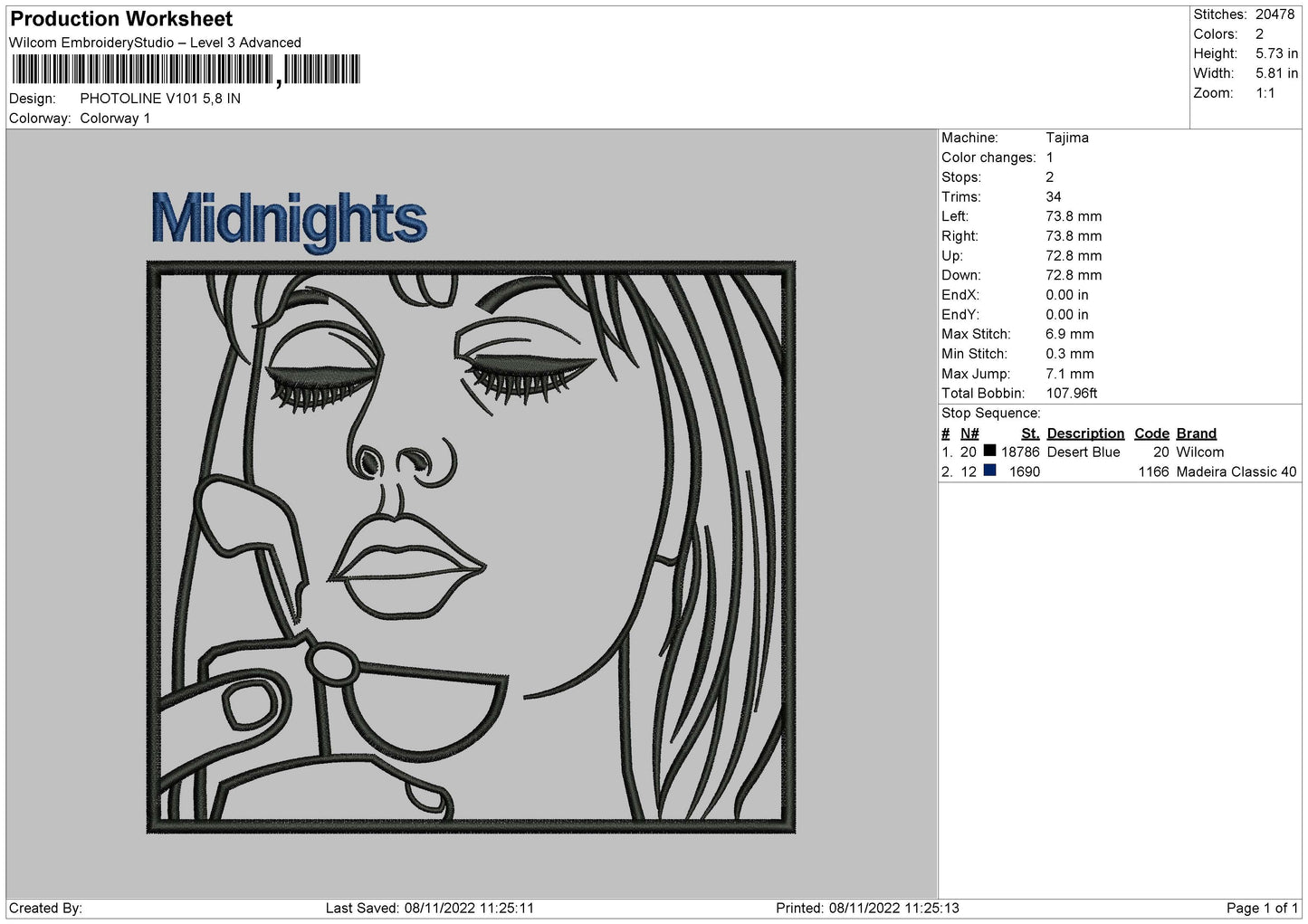Click the Max Jump value '7.1 mm'
The height and width of the screenshot is (924, 1308).
click(1070, 374)
